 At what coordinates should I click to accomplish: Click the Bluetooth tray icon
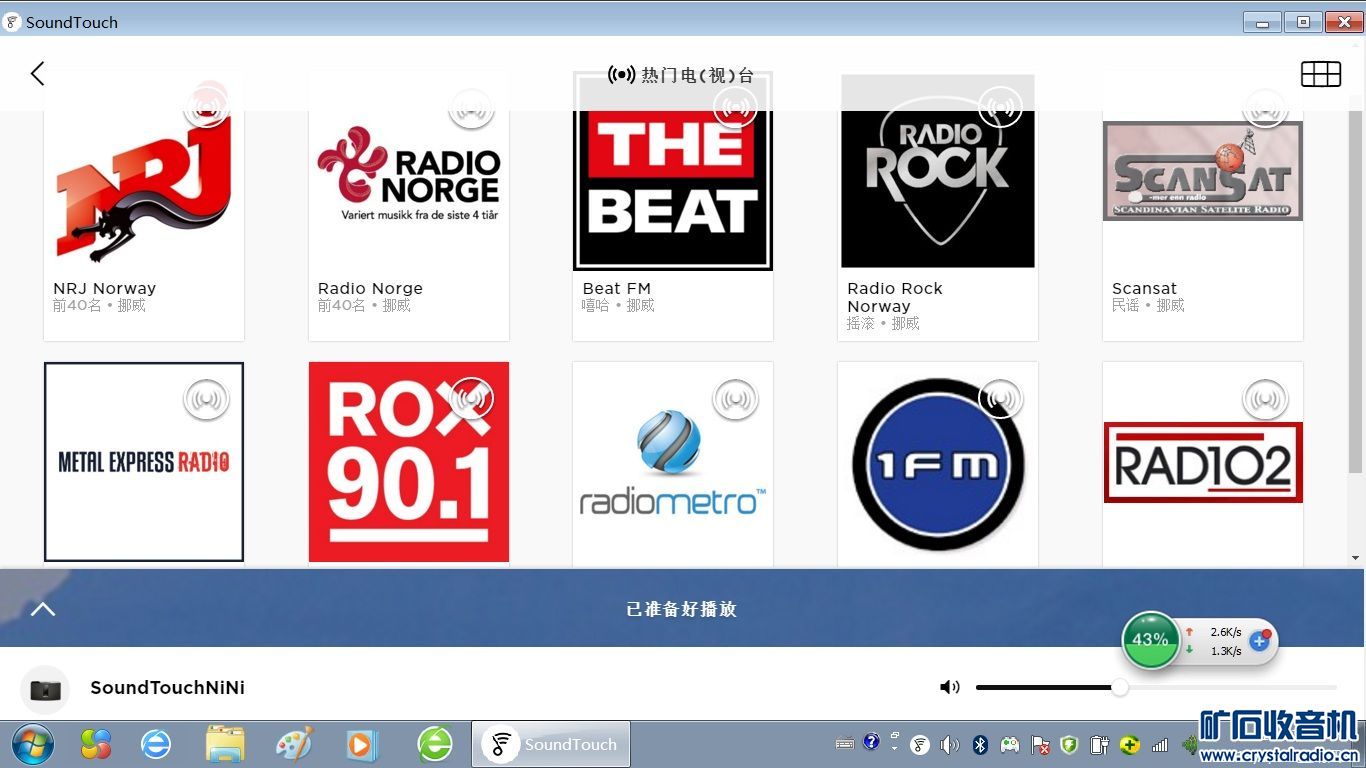(x=981, y=744)
